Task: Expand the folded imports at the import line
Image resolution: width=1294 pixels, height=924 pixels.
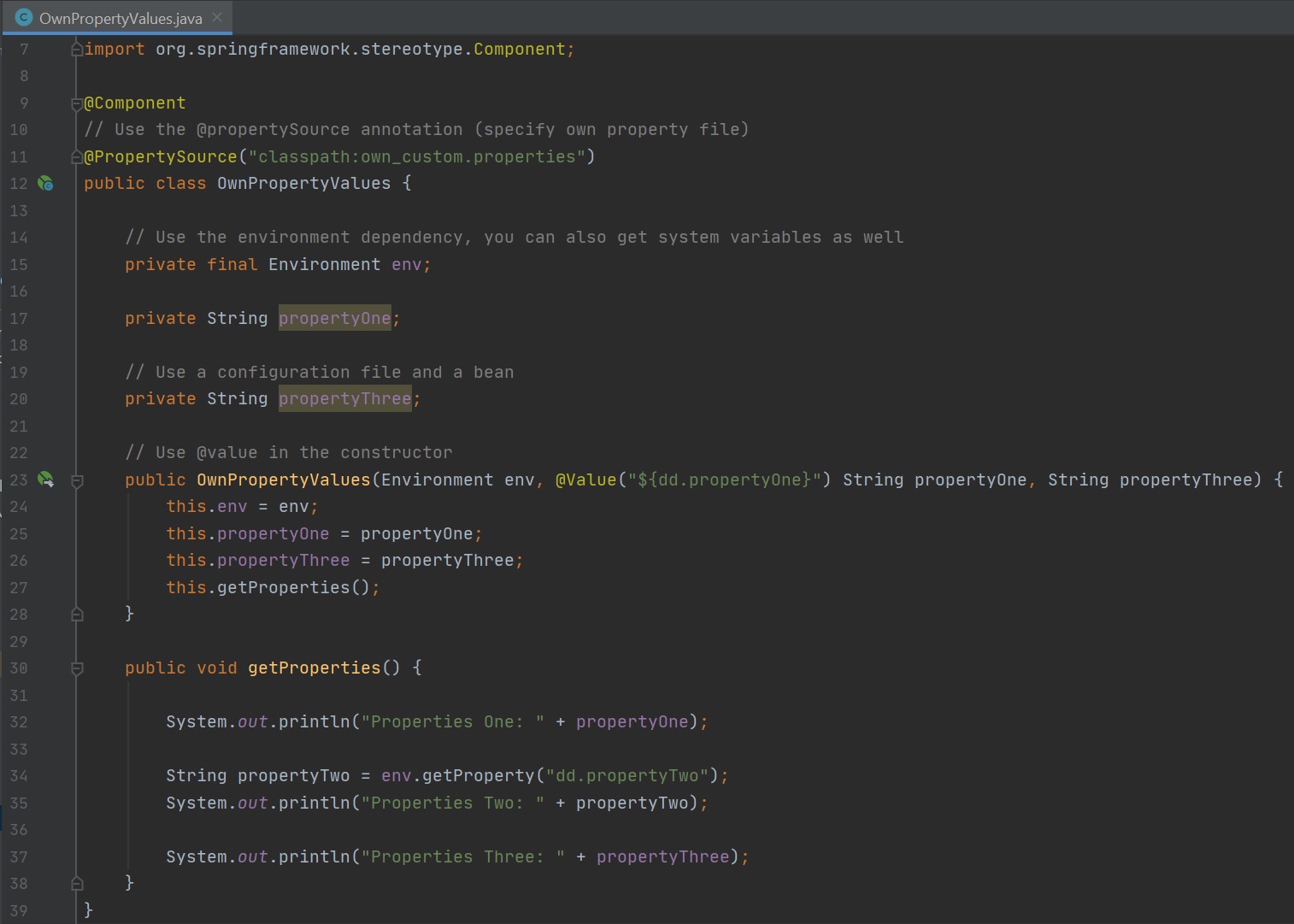Action: (77, 50)
